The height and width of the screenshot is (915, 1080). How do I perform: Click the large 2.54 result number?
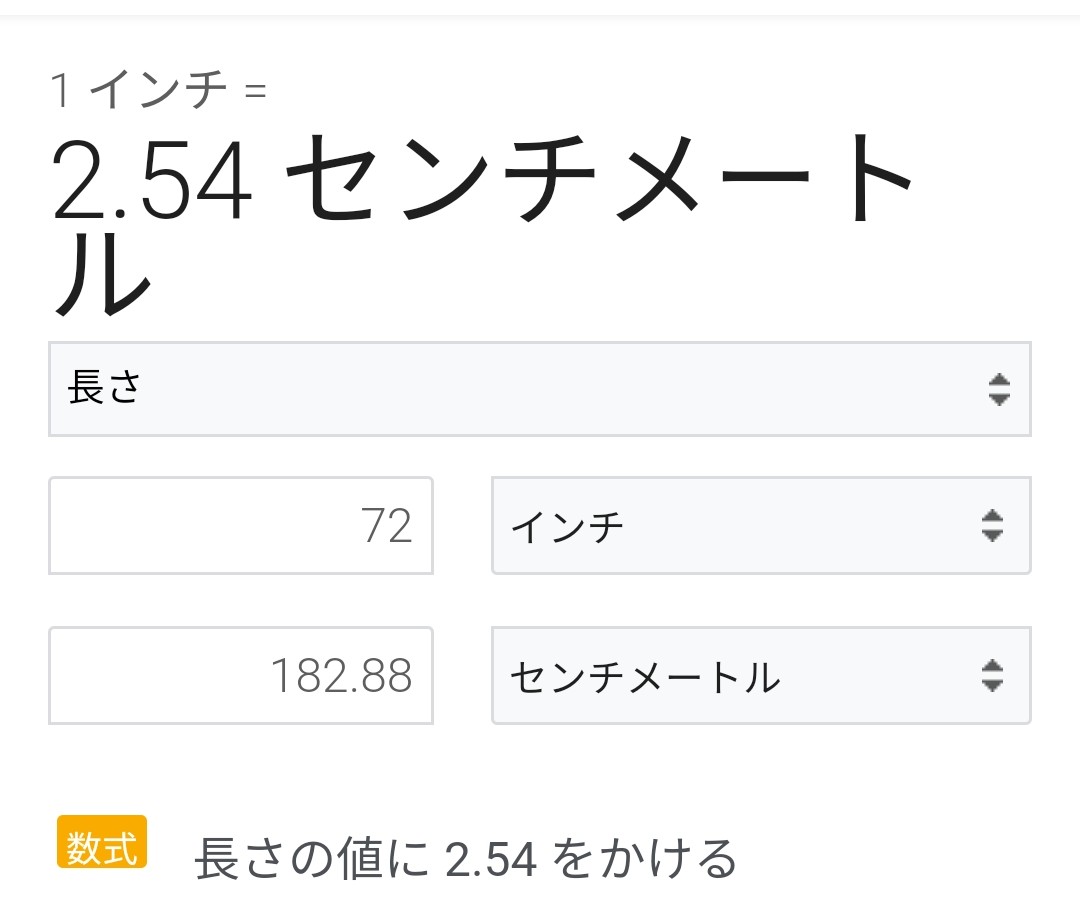point(152,182)
